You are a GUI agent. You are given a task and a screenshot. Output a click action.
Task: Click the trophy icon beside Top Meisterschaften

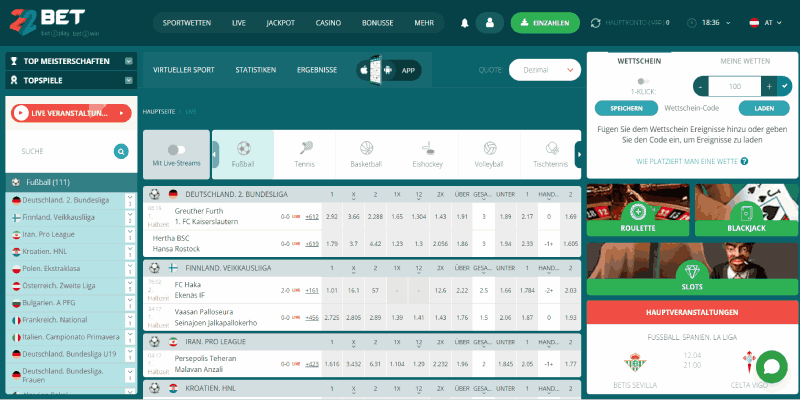pos(14,61)
